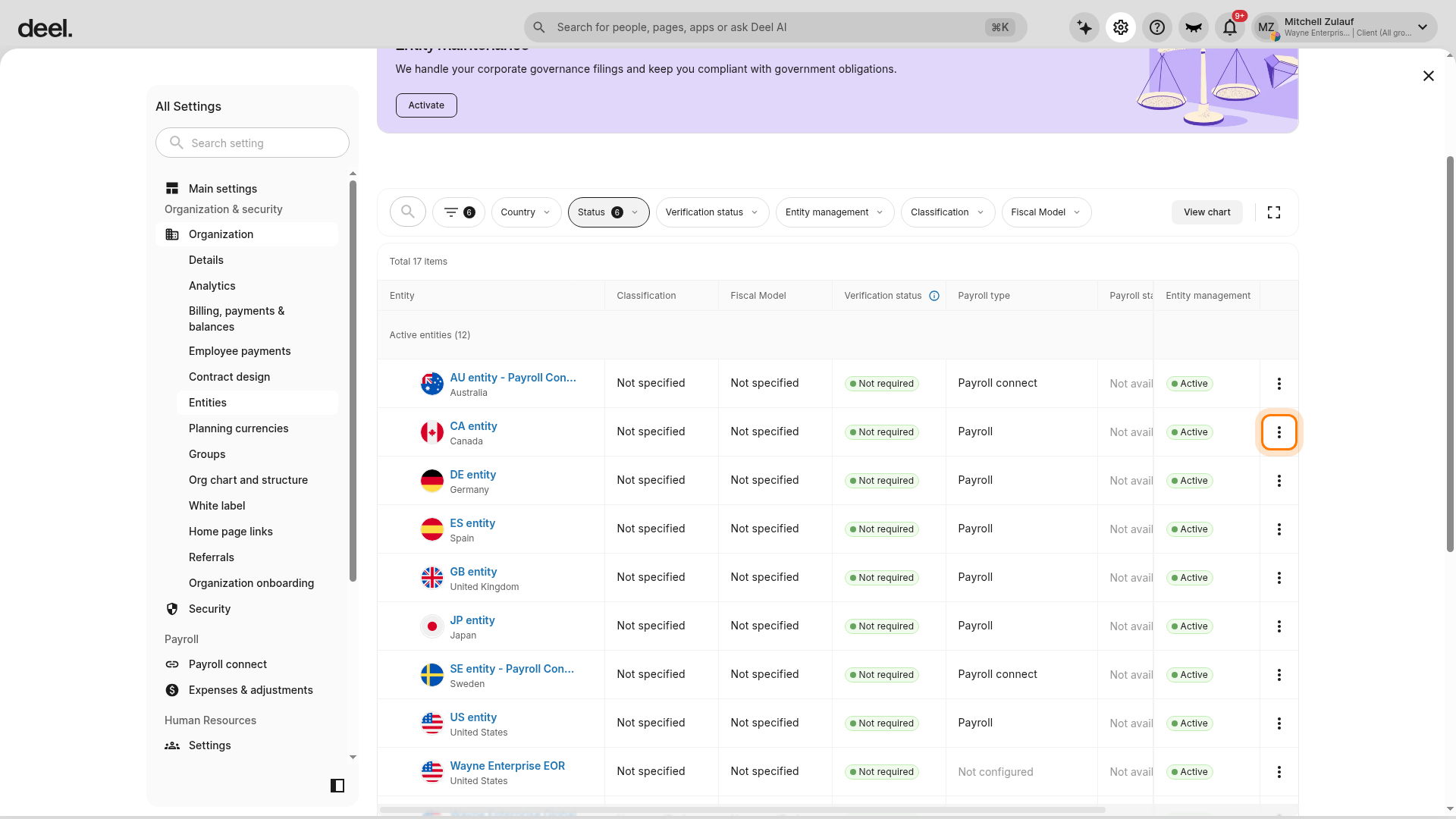The height and width of the screenshot is (819, 1456).
Task: Focus the Search setting field
Action: click(253, 143)
